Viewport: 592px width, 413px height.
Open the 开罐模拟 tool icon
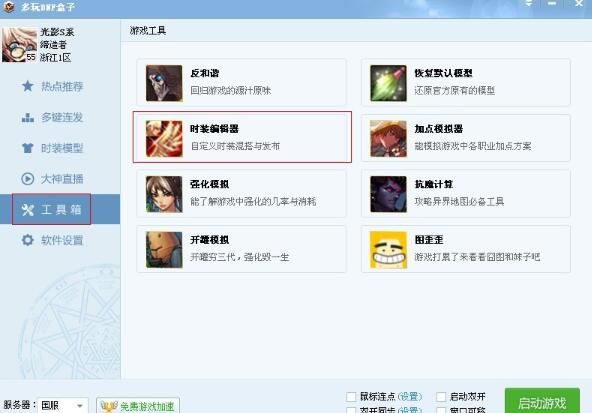click(164, 250)
